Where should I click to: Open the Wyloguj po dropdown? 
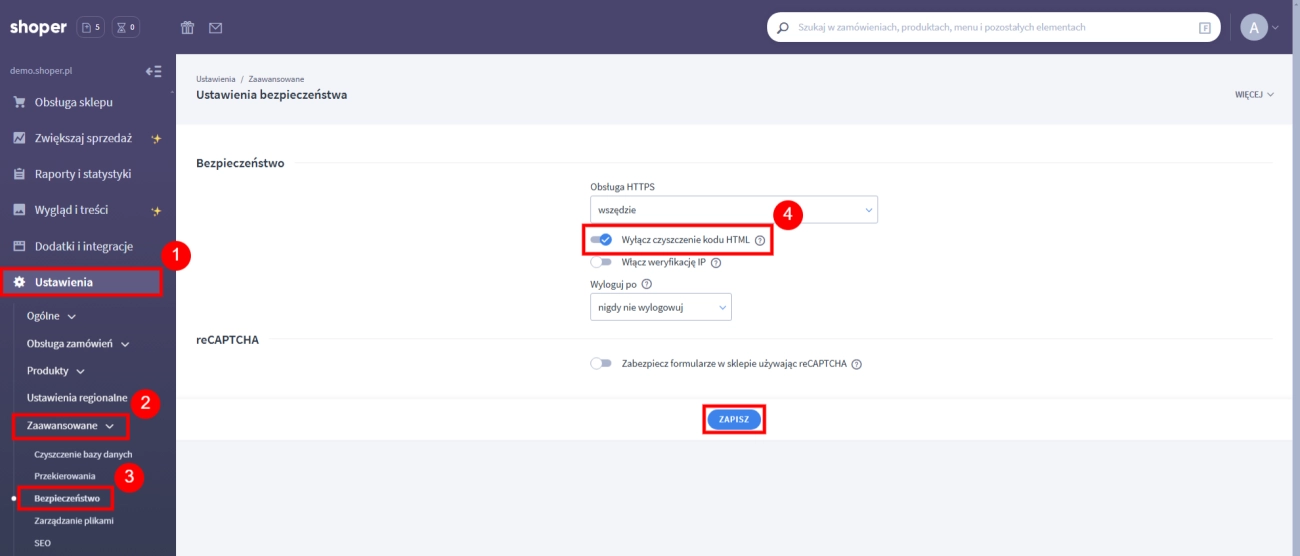coord(660,307)
